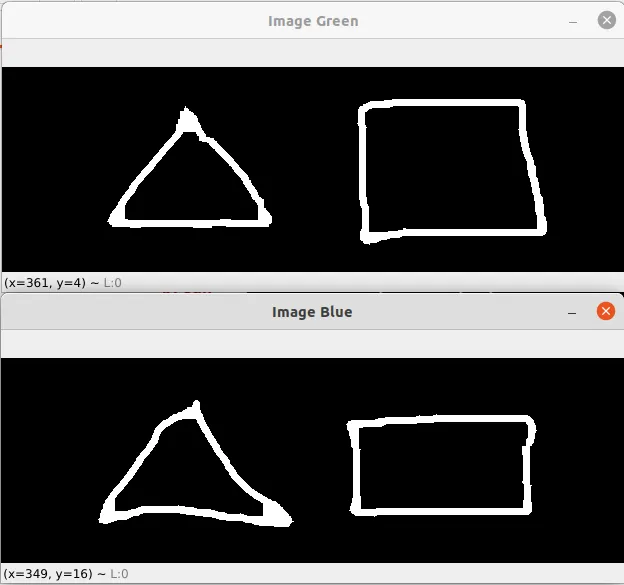Click the empty toolbar area in Image Green
Viewport: 624px width, 585px height.
313,53
